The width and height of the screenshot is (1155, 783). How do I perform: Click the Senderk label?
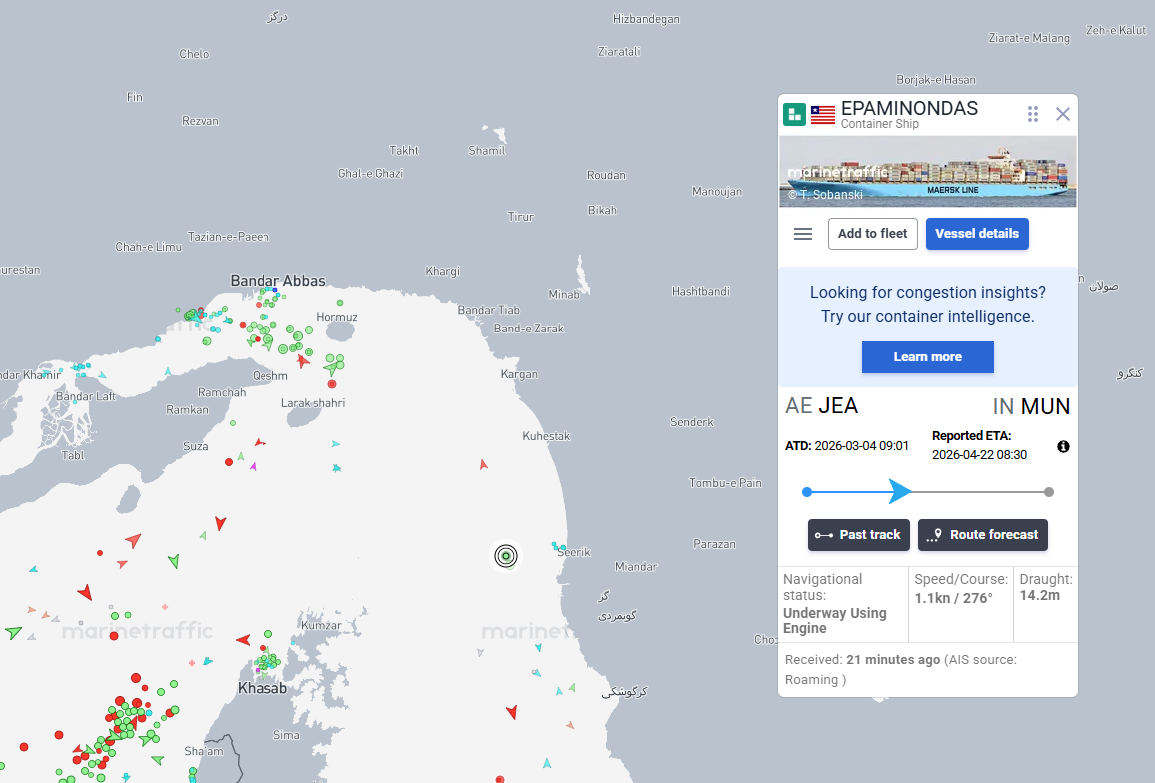pos(692,422)
